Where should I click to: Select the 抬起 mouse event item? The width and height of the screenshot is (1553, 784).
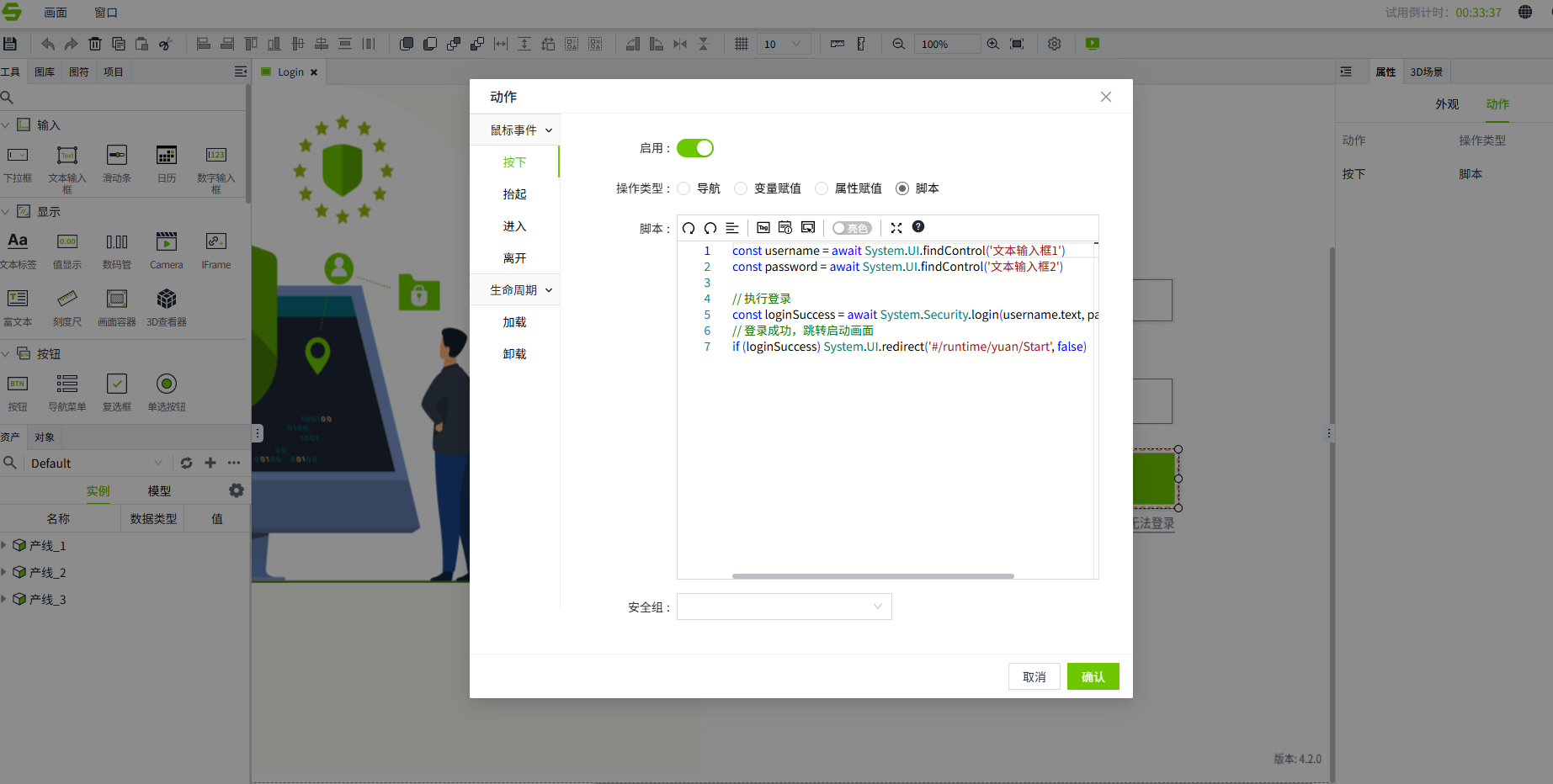(514, 194)
